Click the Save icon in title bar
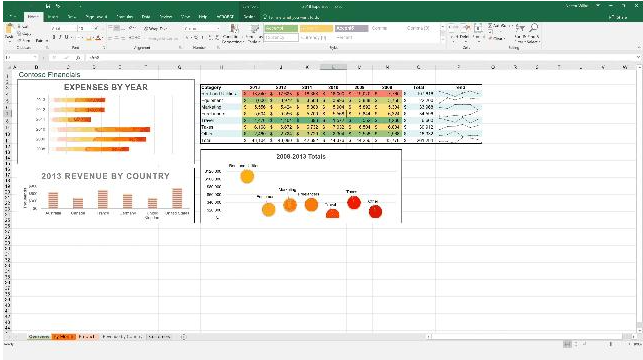This screenshot has width=643, height=360. [x=48, y=6]
